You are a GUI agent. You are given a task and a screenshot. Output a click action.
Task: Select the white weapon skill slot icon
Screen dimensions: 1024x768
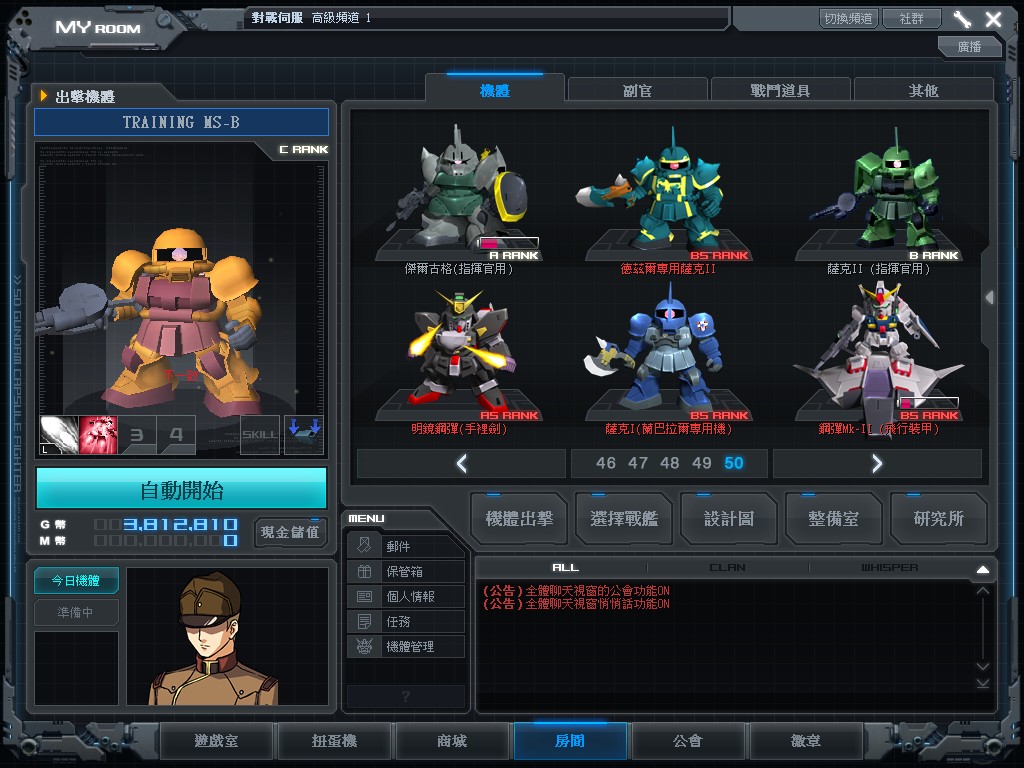59,435
